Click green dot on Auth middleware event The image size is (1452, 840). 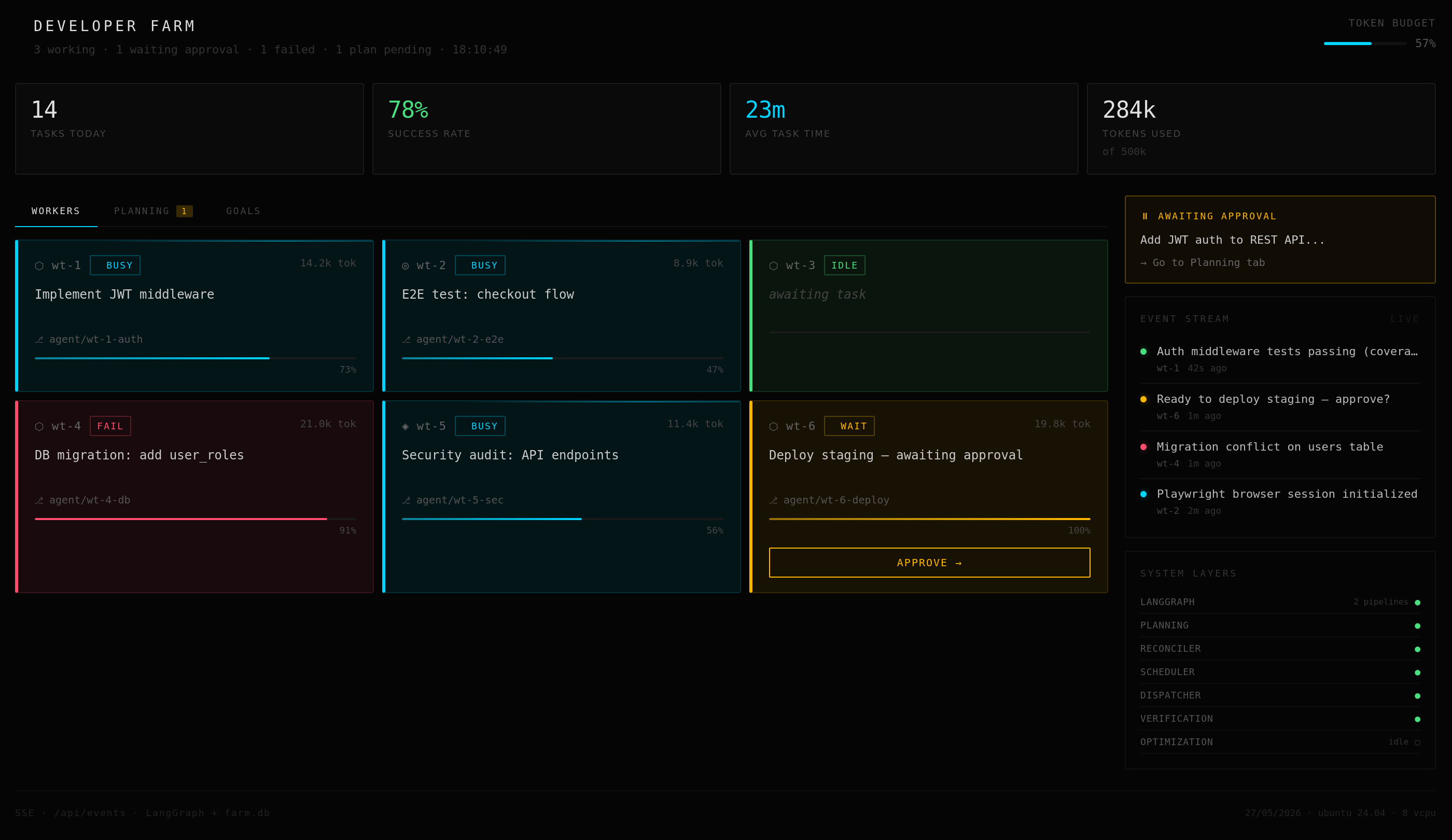click(x=1143, y=352)
